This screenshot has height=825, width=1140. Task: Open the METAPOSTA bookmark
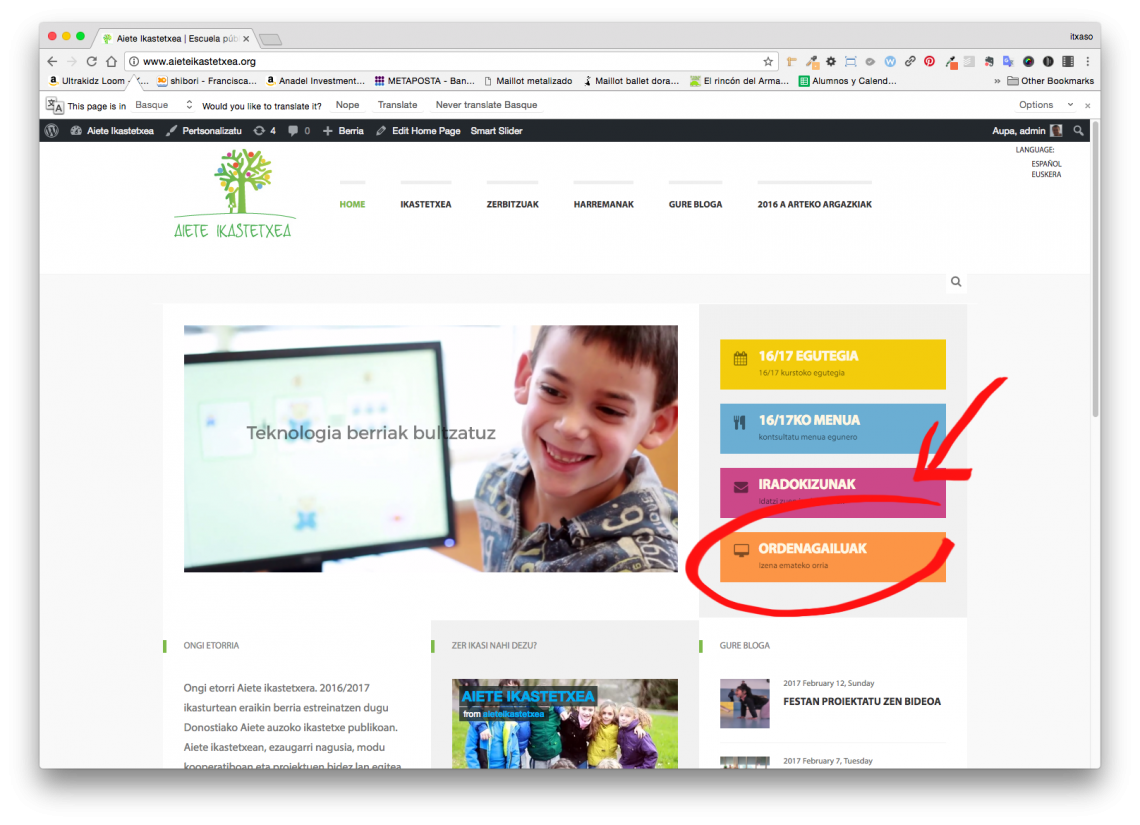(x=424, y=81)
